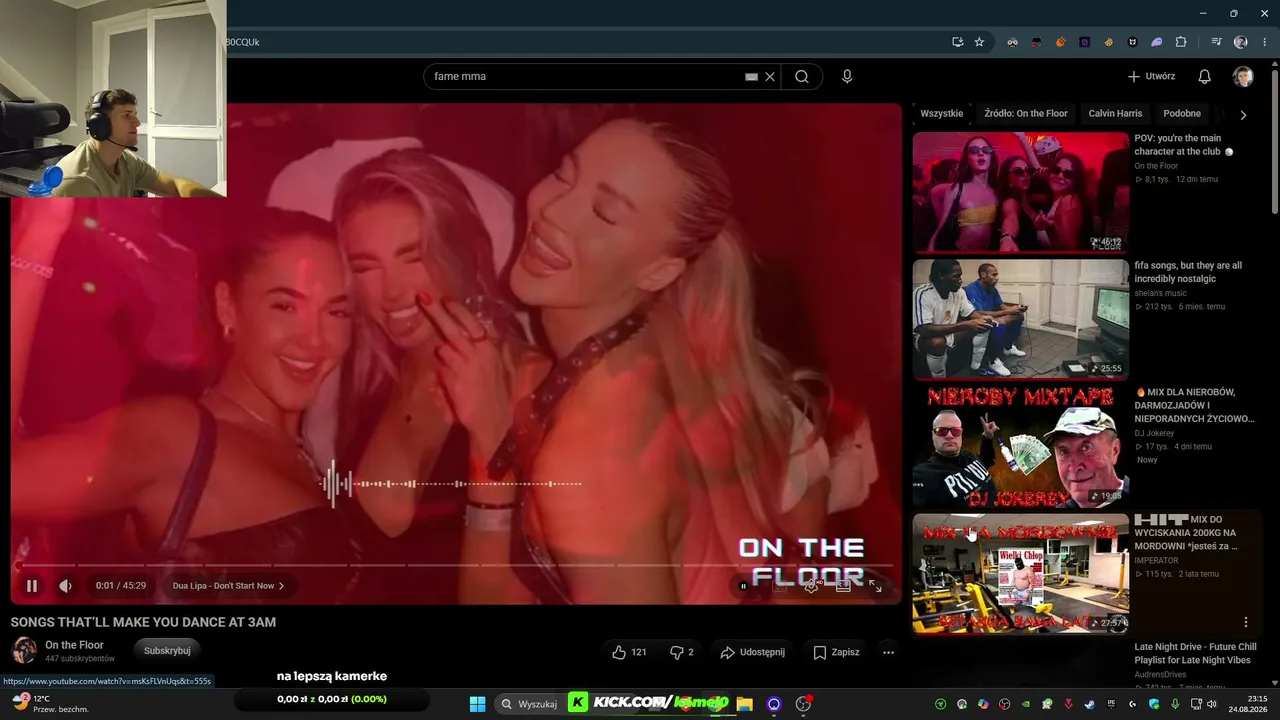Select the Źródło: On the Floor chip
The height and width of the screenshot is (720, 1280).
[x=1026, y=114]
